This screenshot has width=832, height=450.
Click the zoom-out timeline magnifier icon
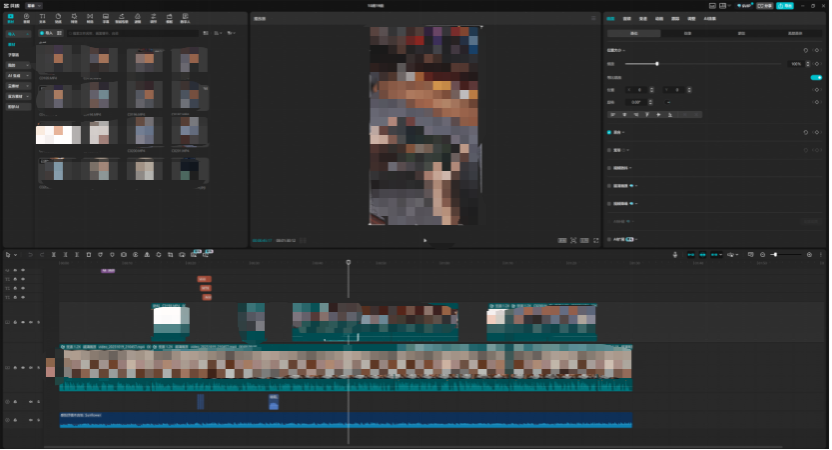pos(762,255)
